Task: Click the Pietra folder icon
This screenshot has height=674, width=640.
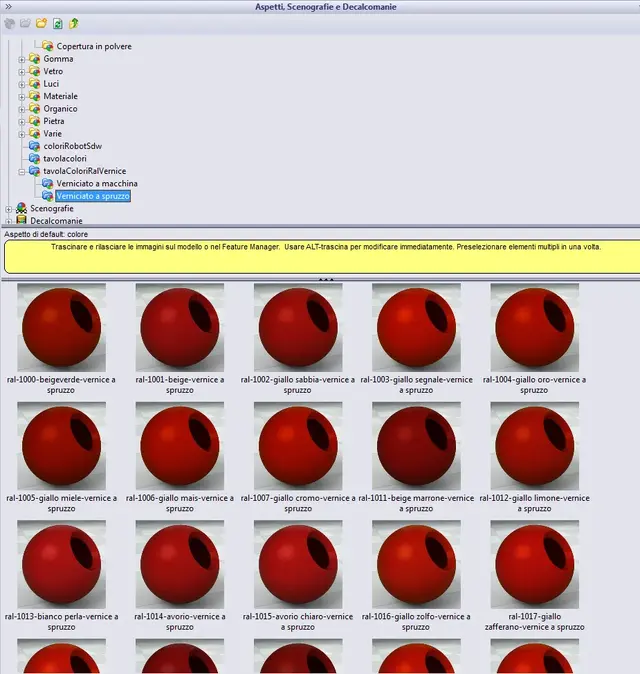Action: point(34,121)
